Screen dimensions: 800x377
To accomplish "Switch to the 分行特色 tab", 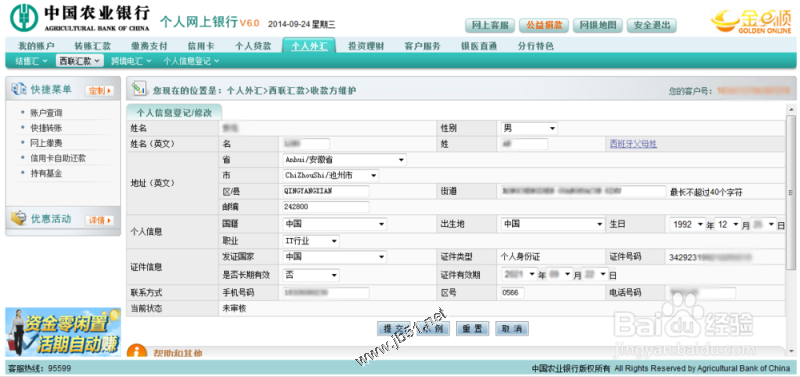I will [x=535, y=46].
